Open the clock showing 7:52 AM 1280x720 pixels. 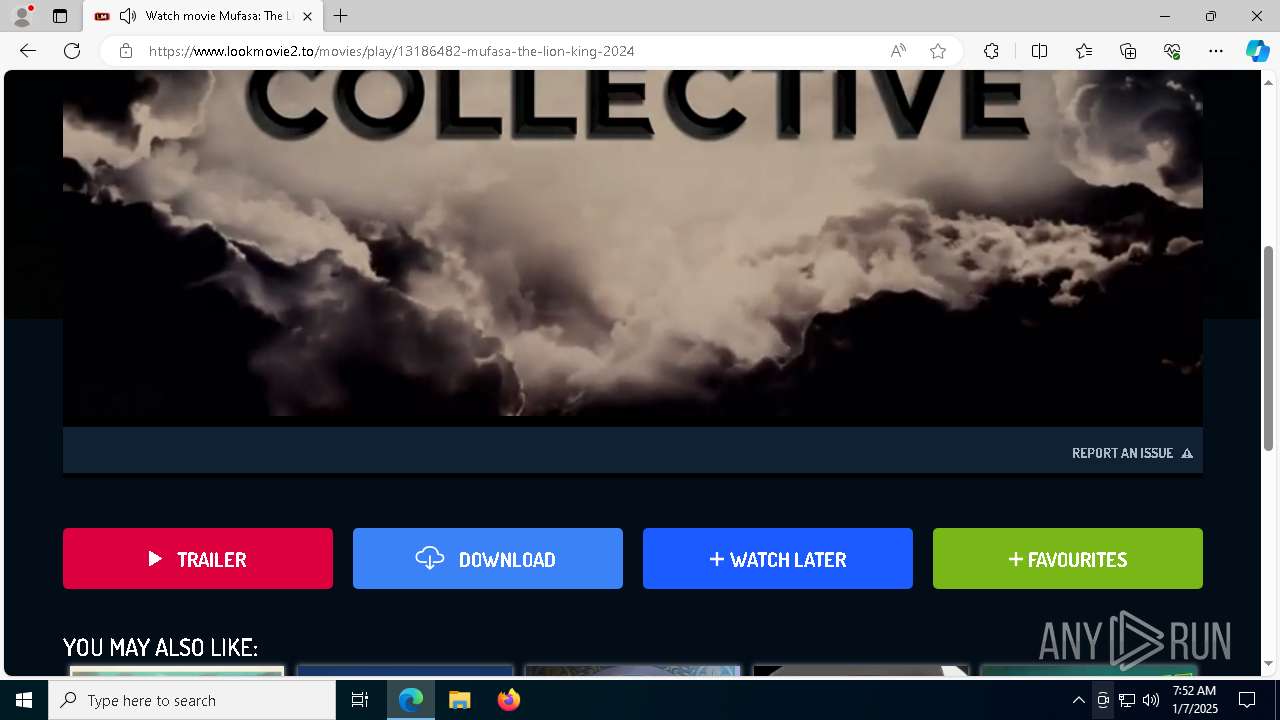1194,700
